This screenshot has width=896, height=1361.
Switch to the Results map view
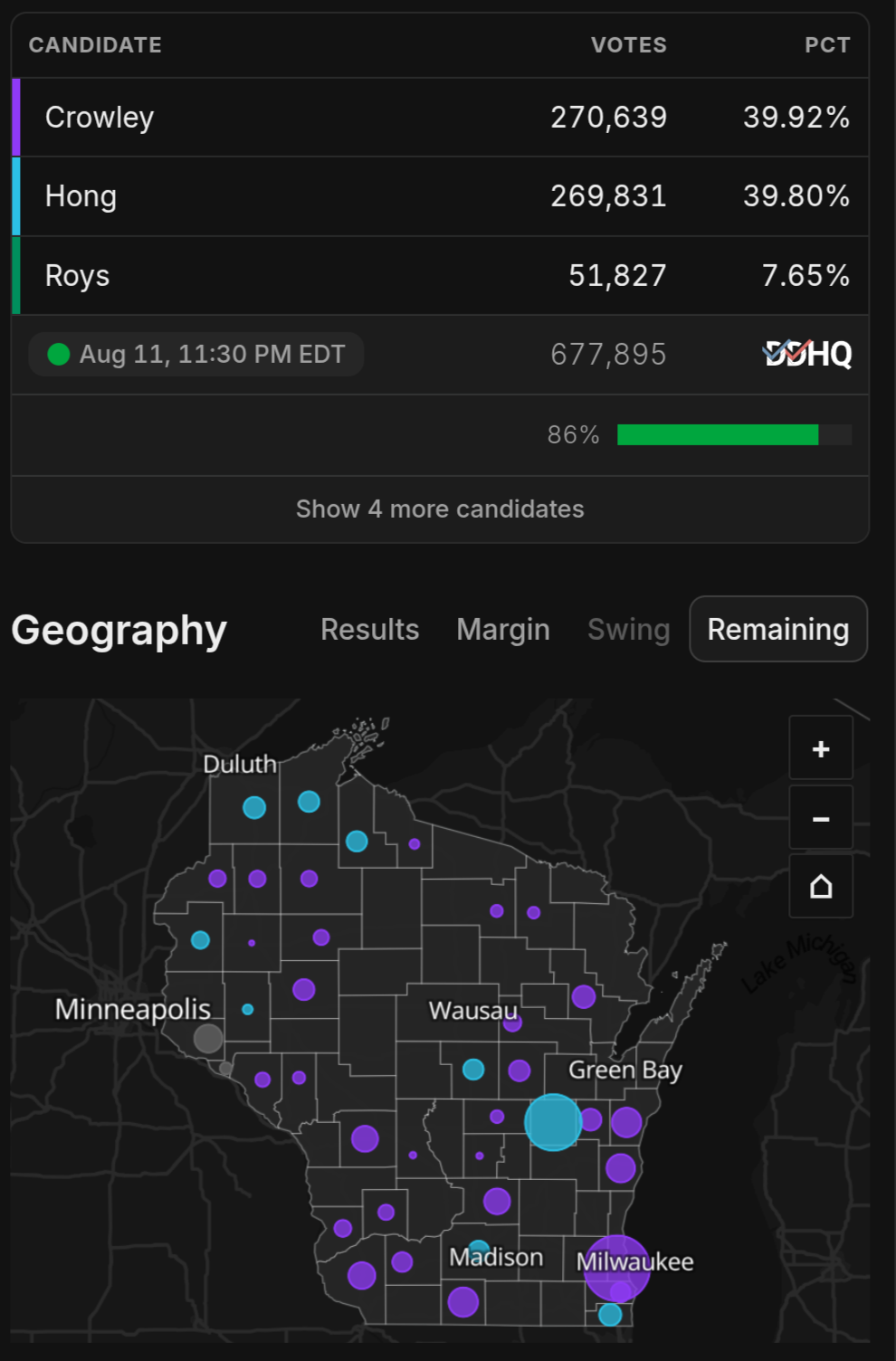pyautogui.click(x=370, y=629)
